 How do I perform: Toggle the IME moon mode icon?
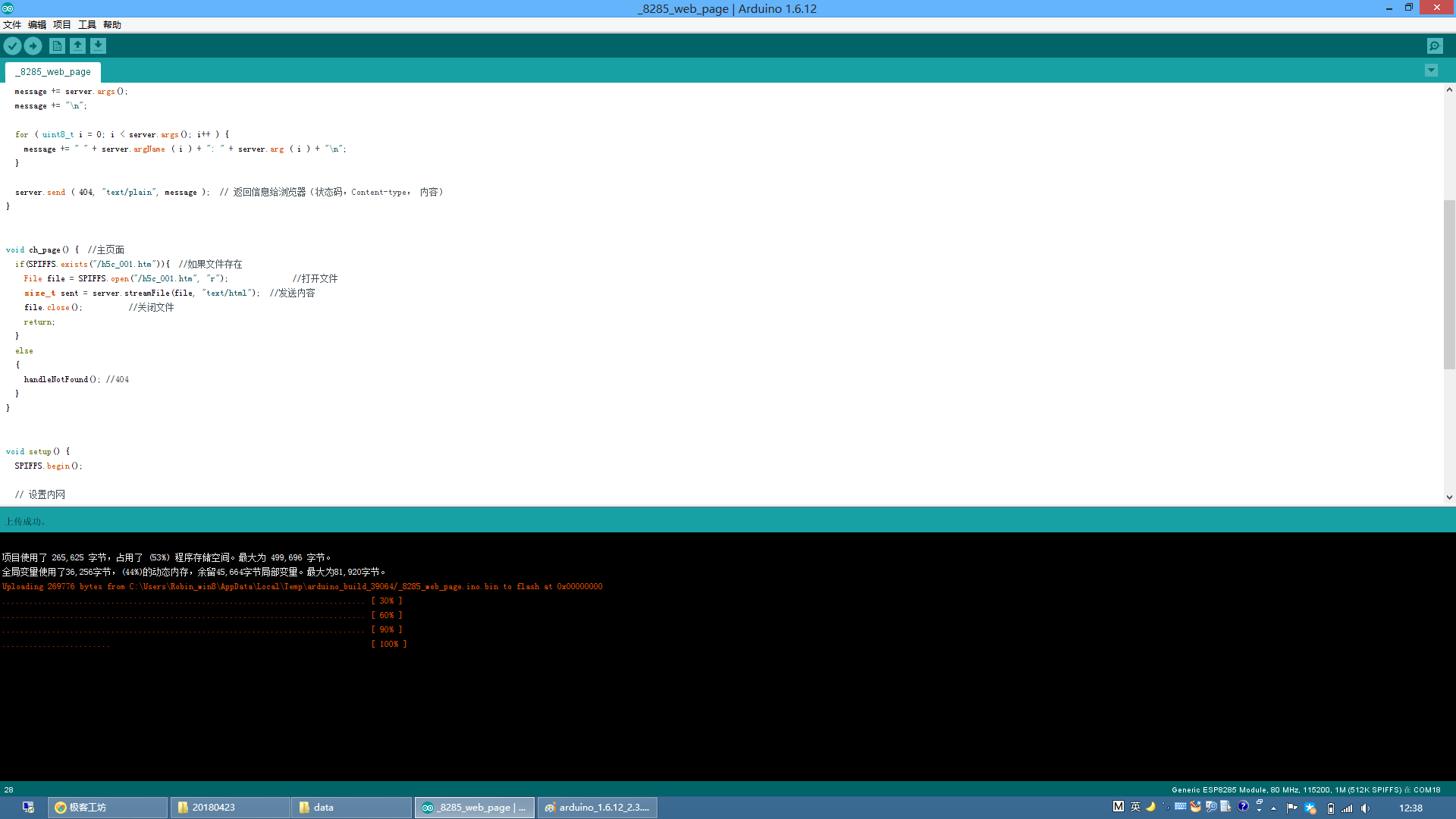click(1150, 807)
